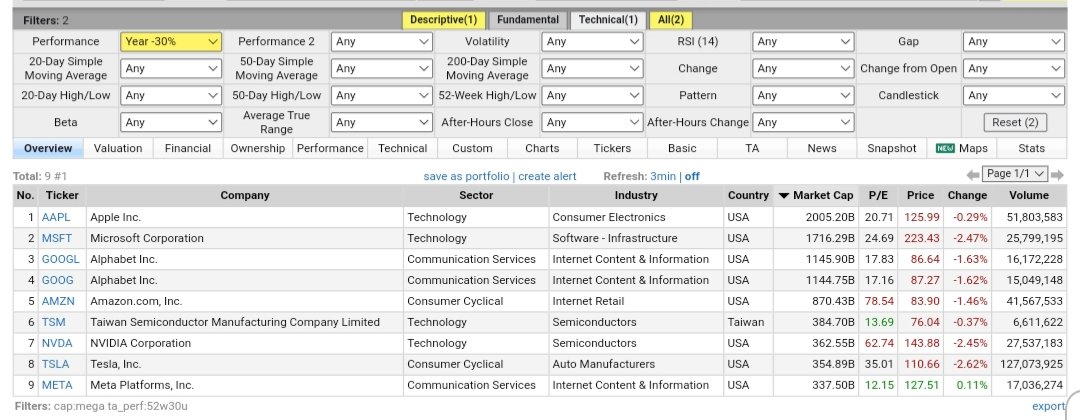The image size is (1080, 420).
Task: Select the News view tab
Action: pyautogui.click(x=822, y=148)
